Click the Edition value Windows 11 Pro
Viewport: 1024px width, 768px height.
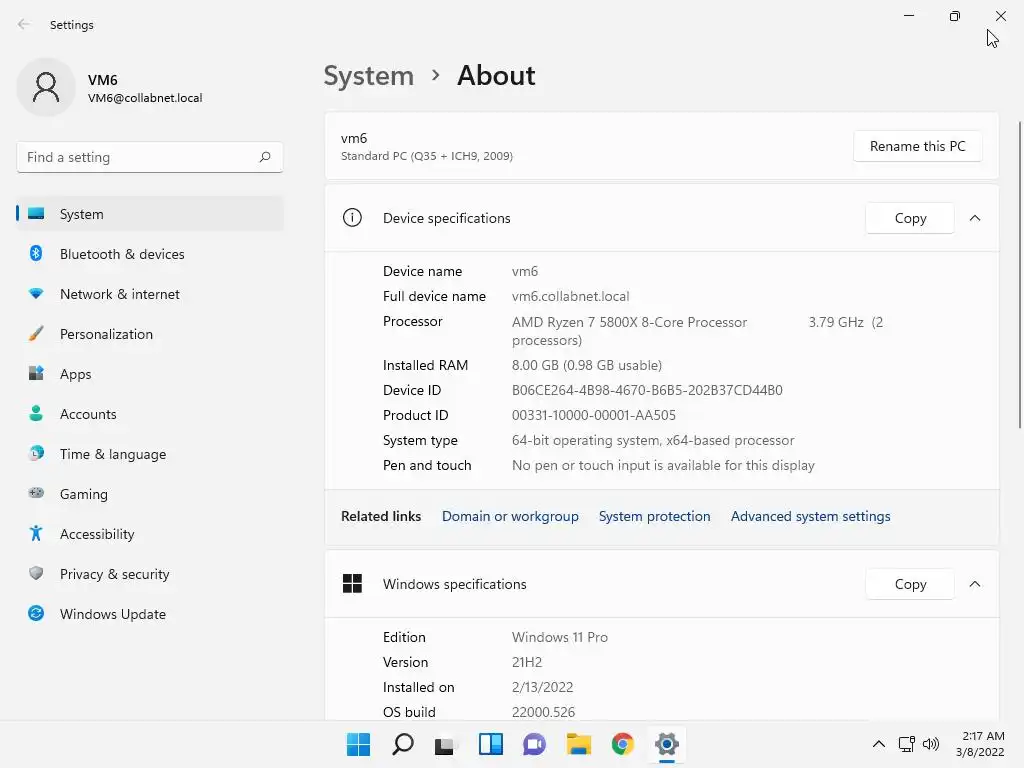click(560, 637)
